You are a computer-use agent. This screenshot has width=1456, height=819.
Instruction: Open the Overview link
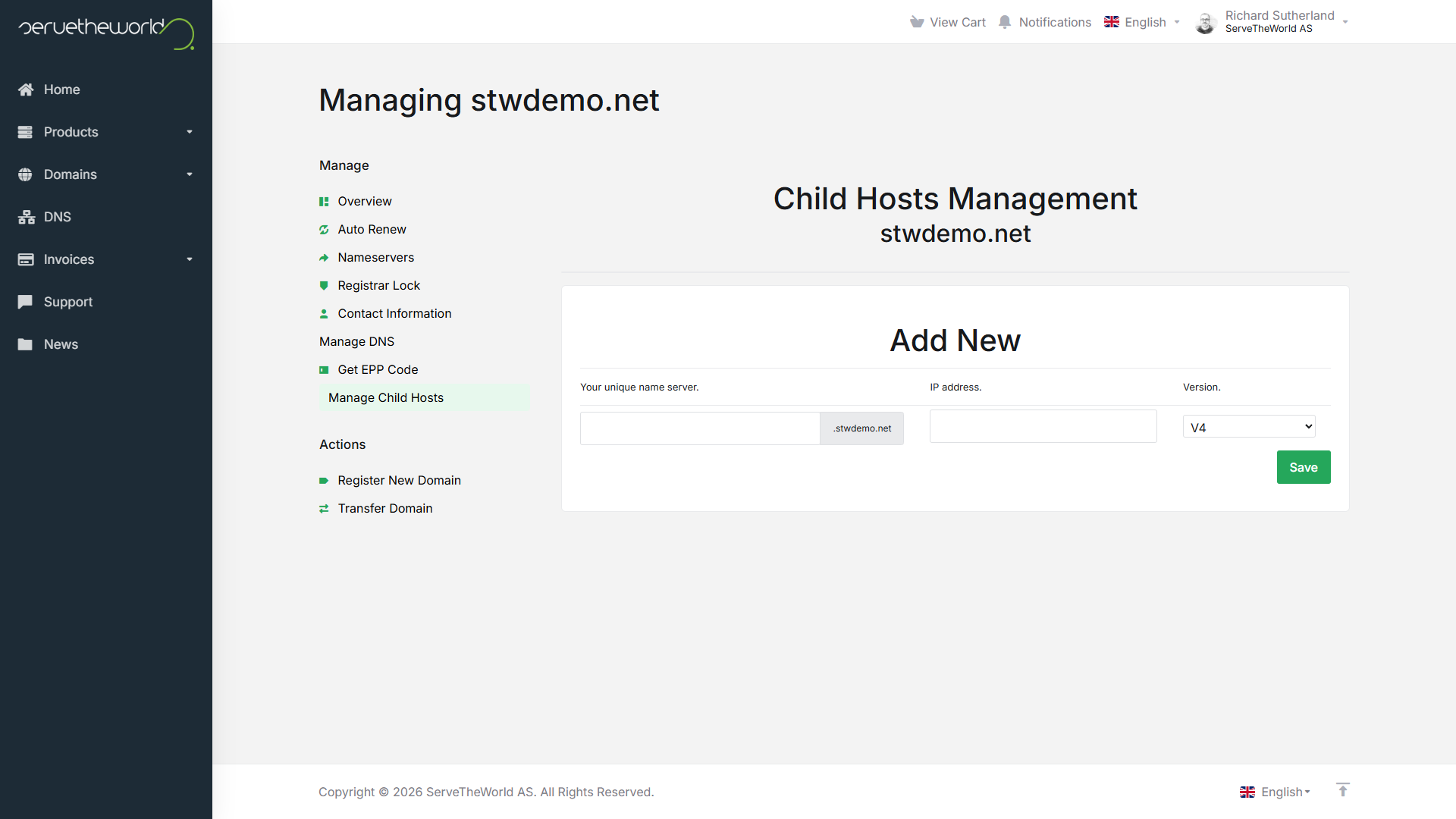[x=365, y=202]
